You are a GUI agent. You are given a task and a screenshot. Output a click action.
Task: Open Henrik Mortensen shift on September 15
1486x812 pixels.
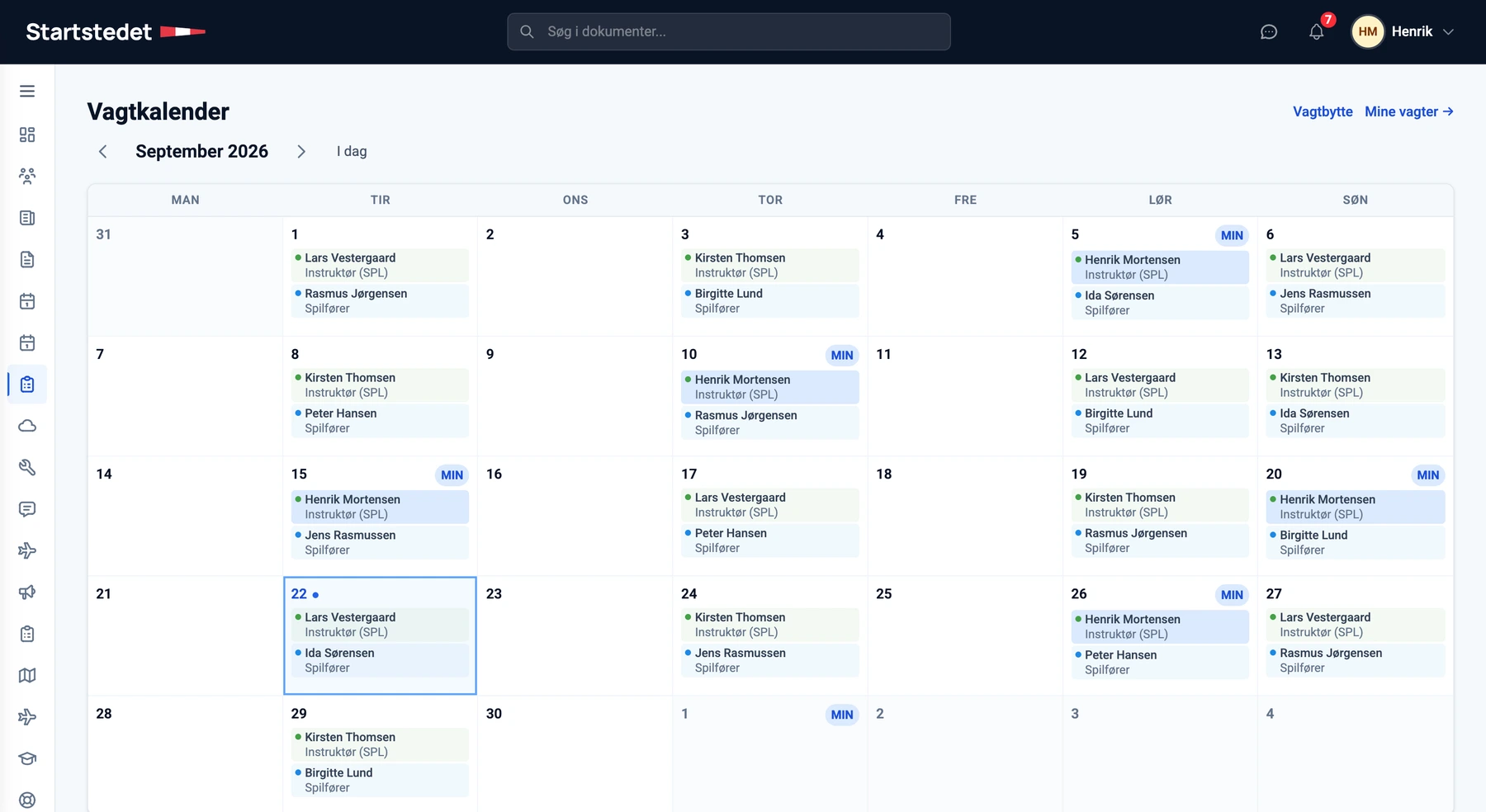pyautogui.click(x=380, y=507)
